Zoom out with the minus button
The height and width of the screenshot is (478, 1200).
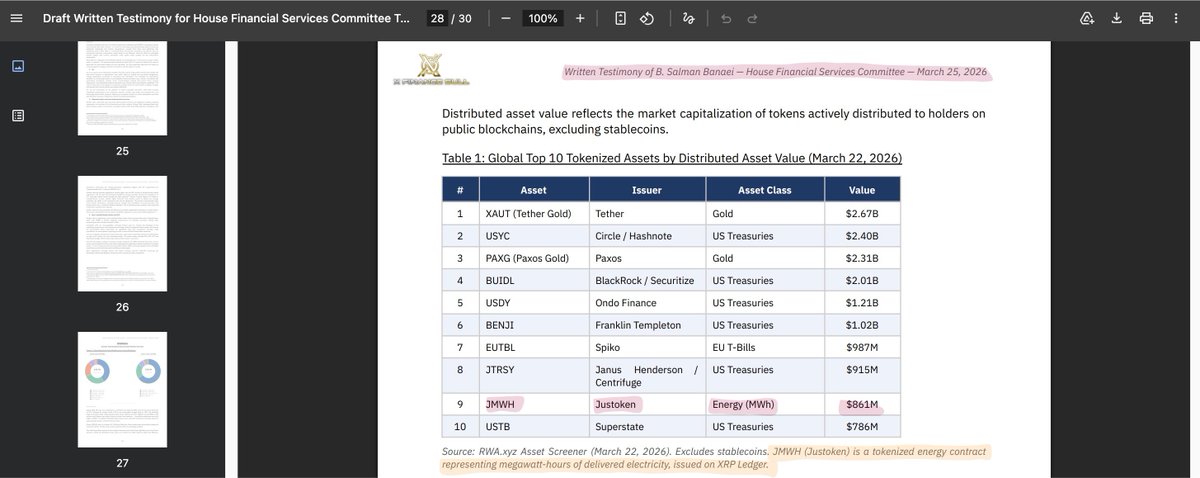coord(506,19)
